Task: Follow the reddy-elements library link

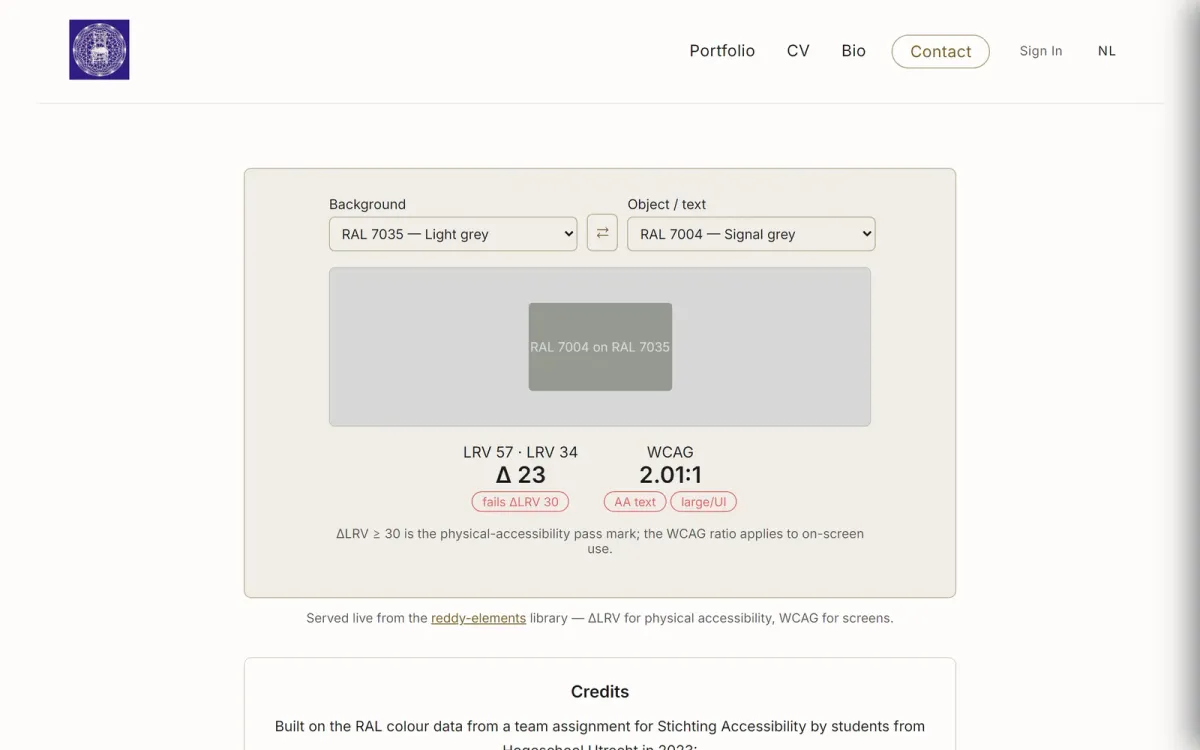Action: pos(478,618)
